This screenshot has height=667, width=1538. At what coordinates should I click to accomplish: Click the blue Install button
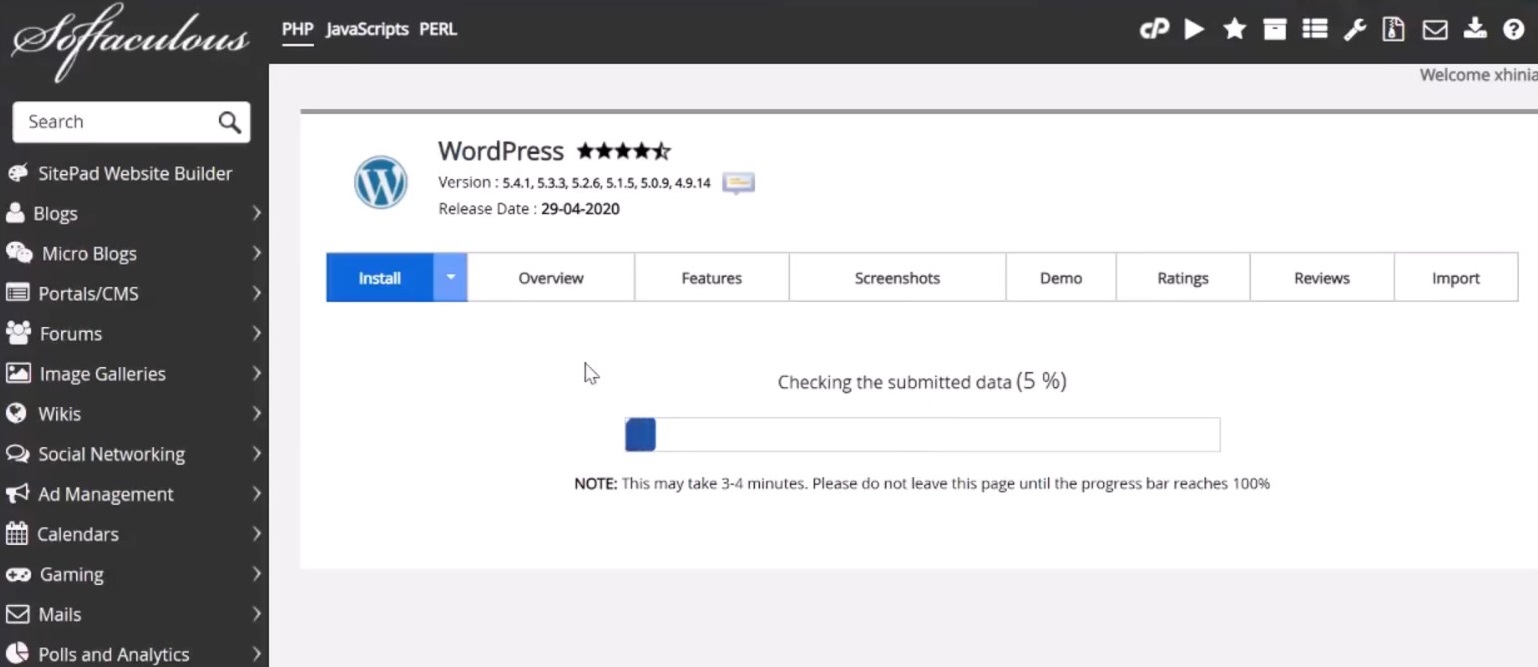click(x=380, y=277)
